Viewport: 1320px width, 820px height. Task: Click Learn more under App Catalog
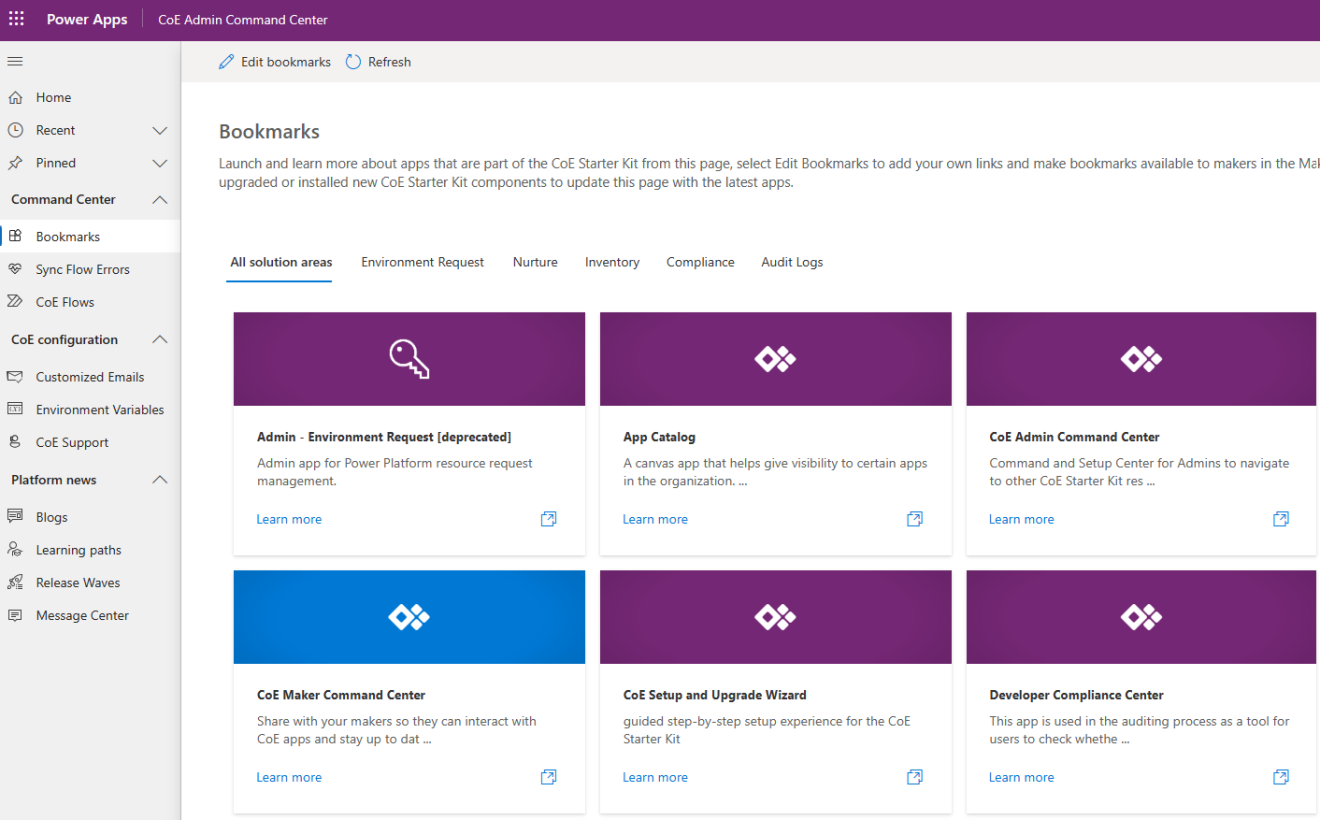655,519
